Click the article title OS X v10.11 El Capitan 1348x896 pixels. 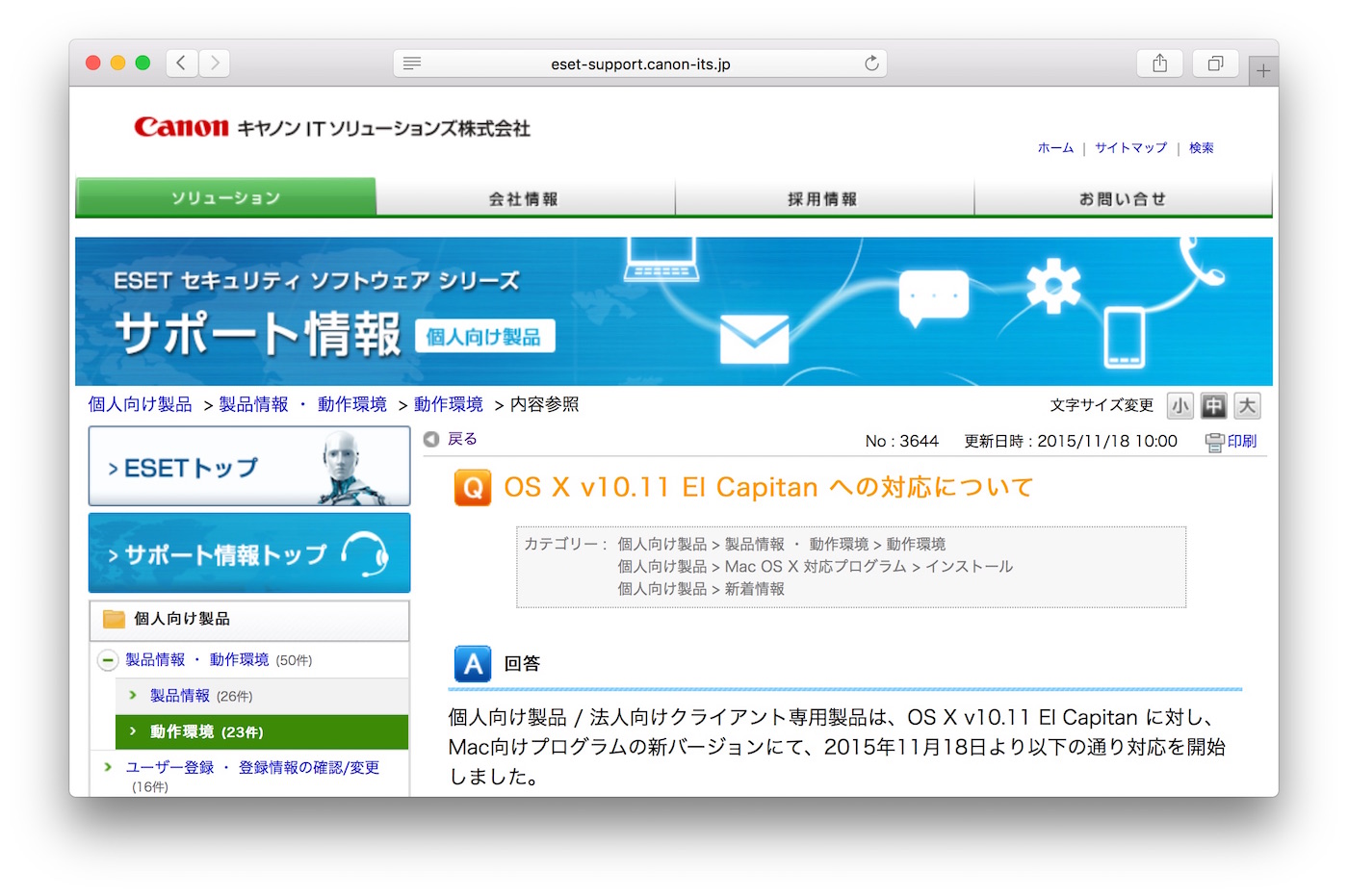(x=768, y=487)
